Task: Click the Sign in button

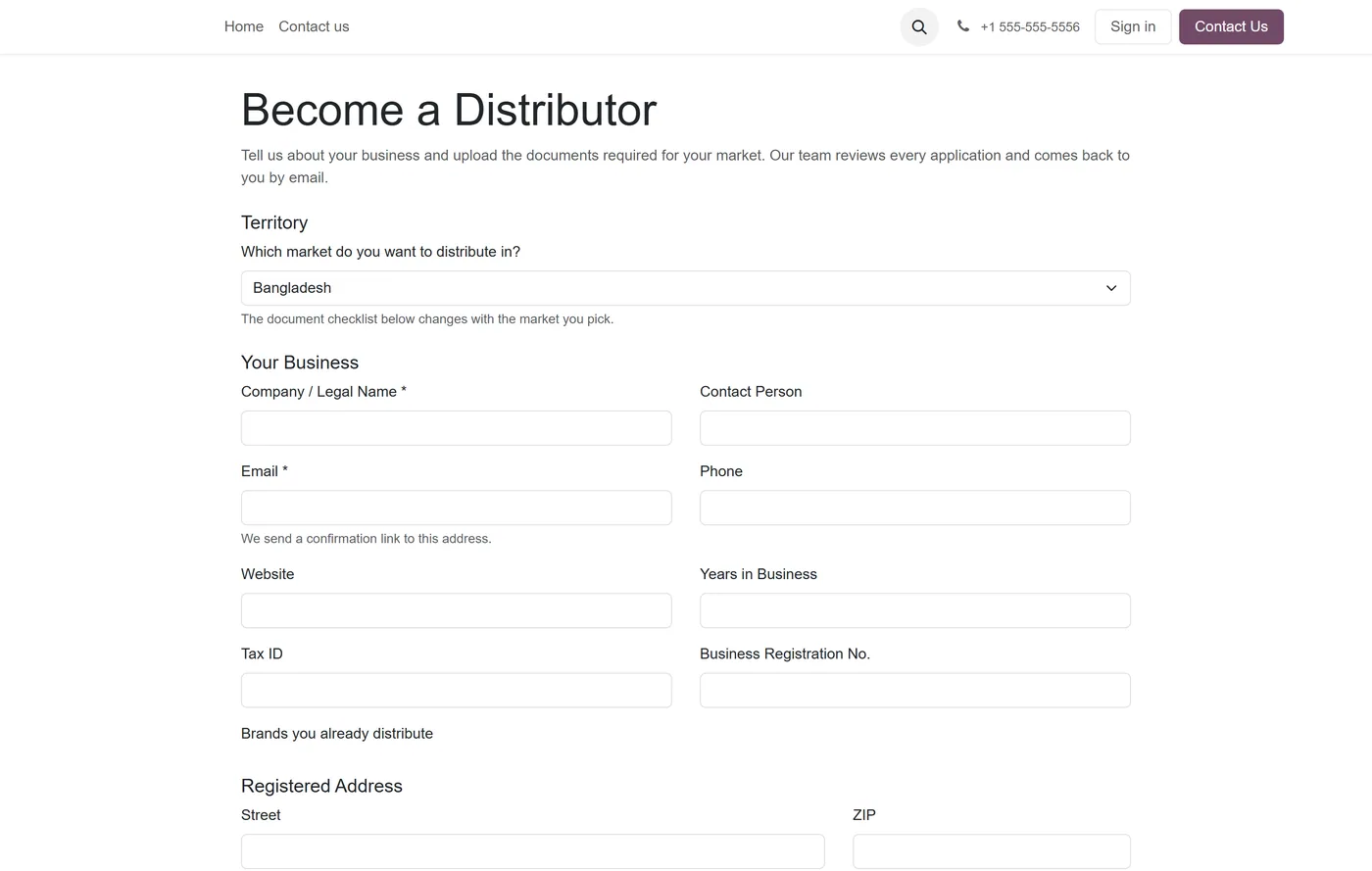Action: tap(1133, 26)
